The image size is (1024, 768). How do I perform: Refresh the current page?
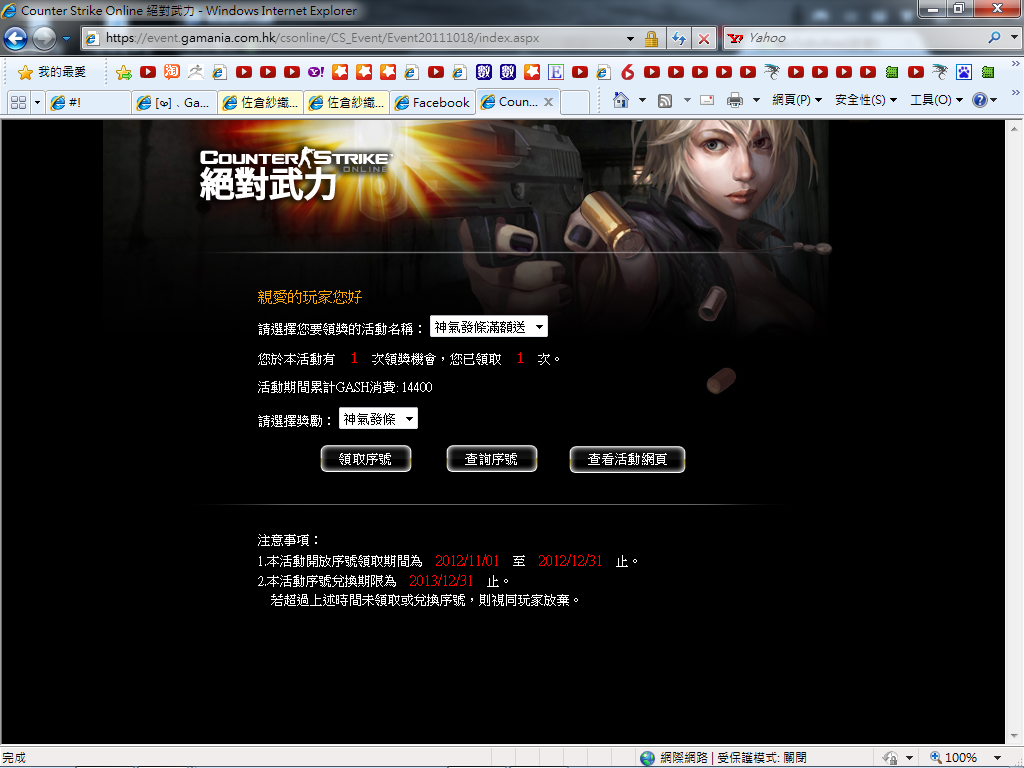click(679, 39)
